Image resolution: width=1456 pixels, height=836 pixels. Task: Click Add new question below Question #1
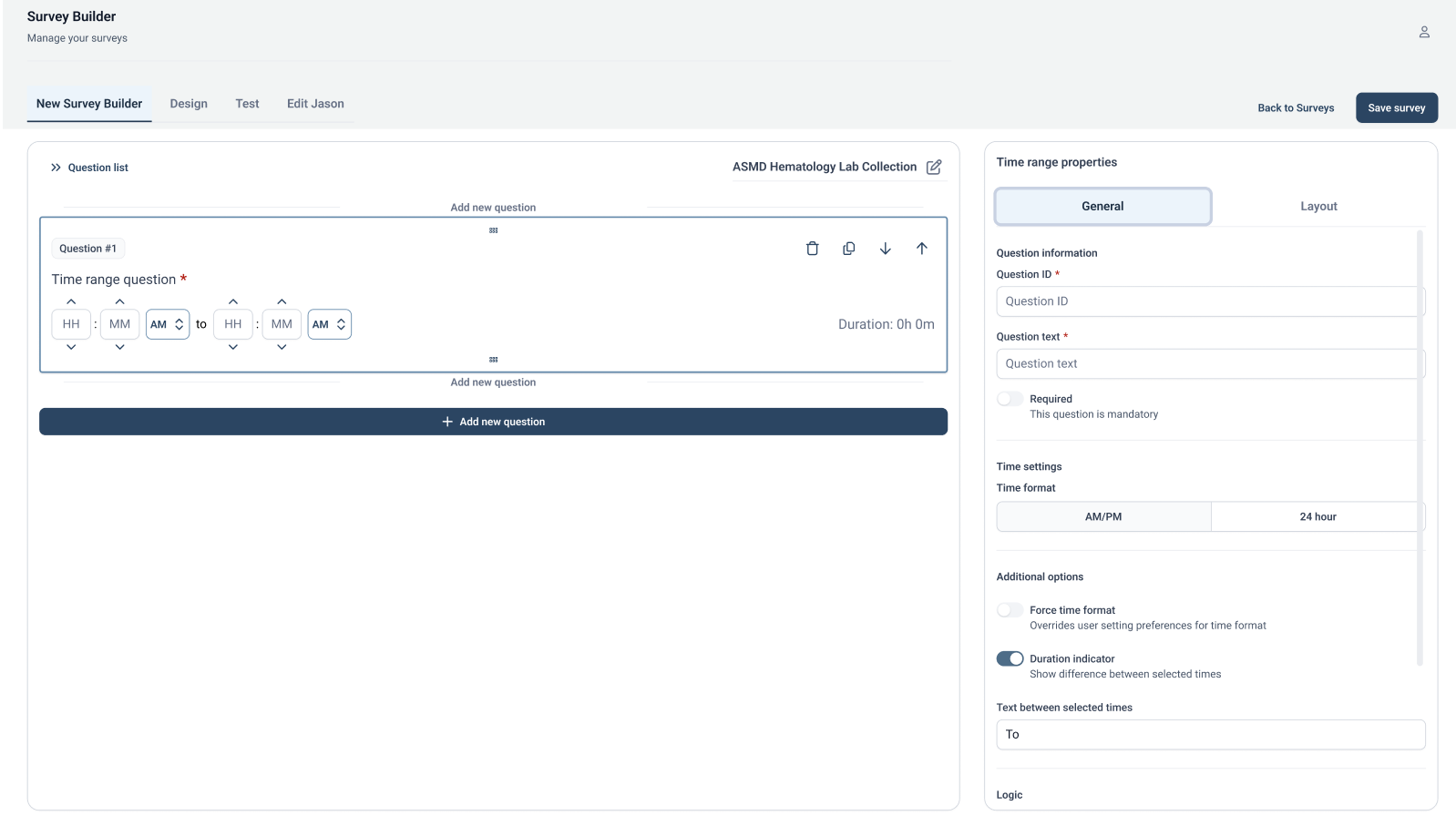coord(493,382)
